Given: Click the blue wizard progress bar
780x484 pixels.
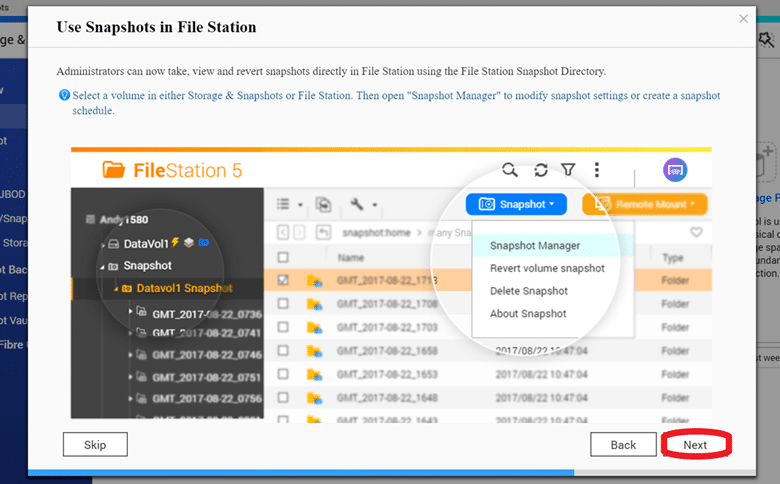Looking at the screenshot, I should (301, 472).
